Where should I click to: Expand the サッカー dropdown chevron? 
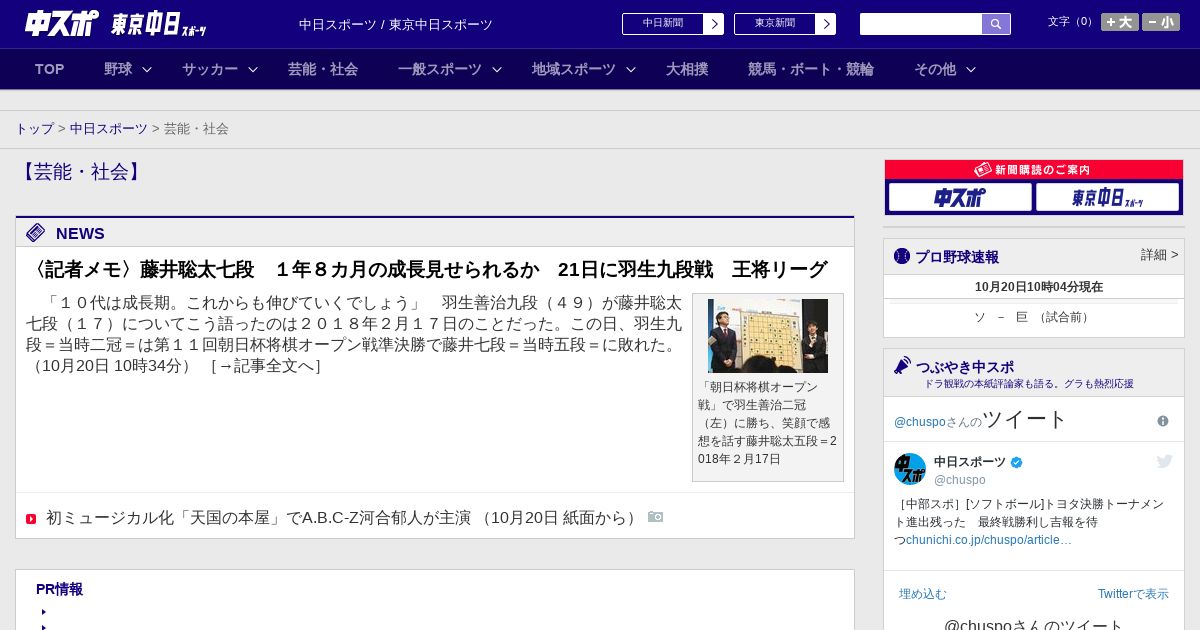[x=253, y=69]
